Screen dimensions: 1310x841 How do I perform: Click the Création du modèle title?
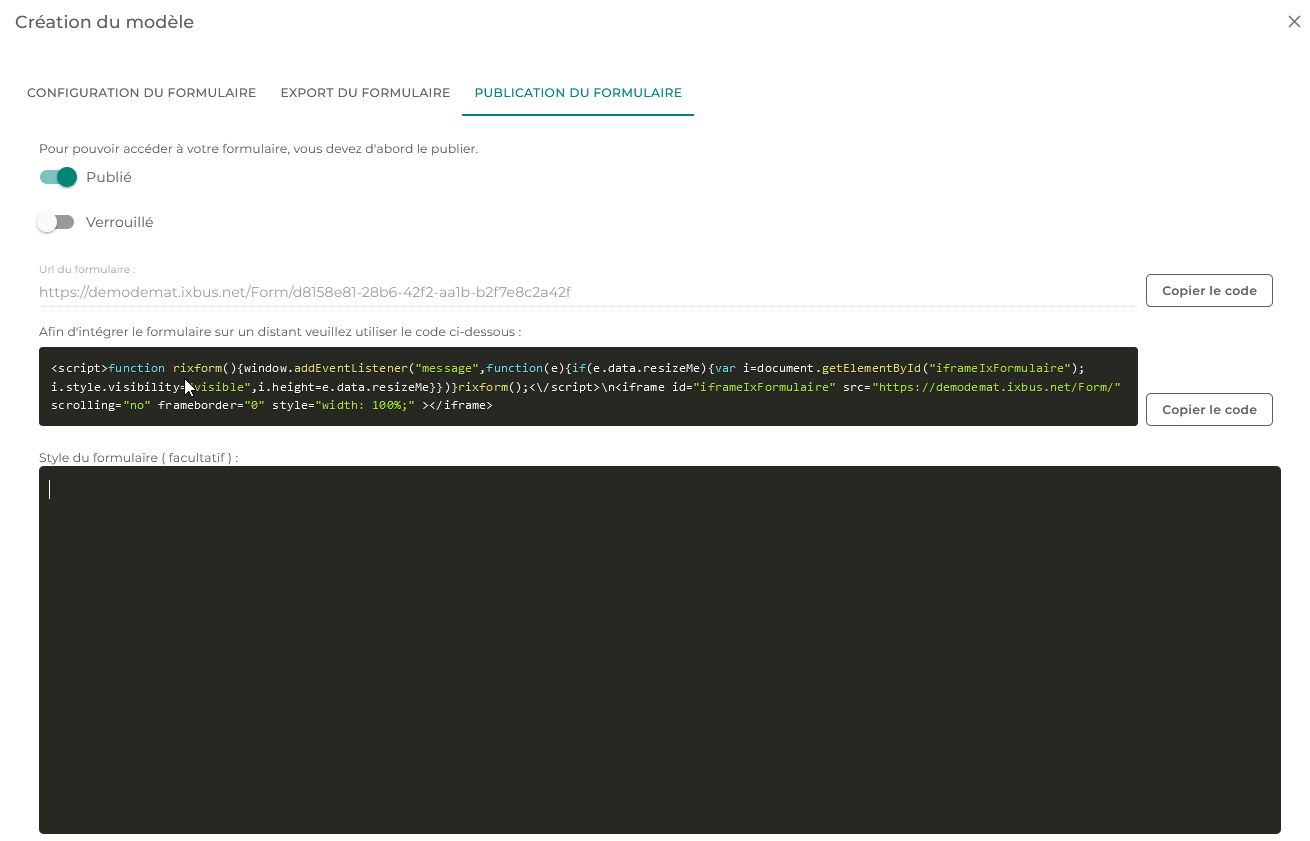(x=105, y=22)
